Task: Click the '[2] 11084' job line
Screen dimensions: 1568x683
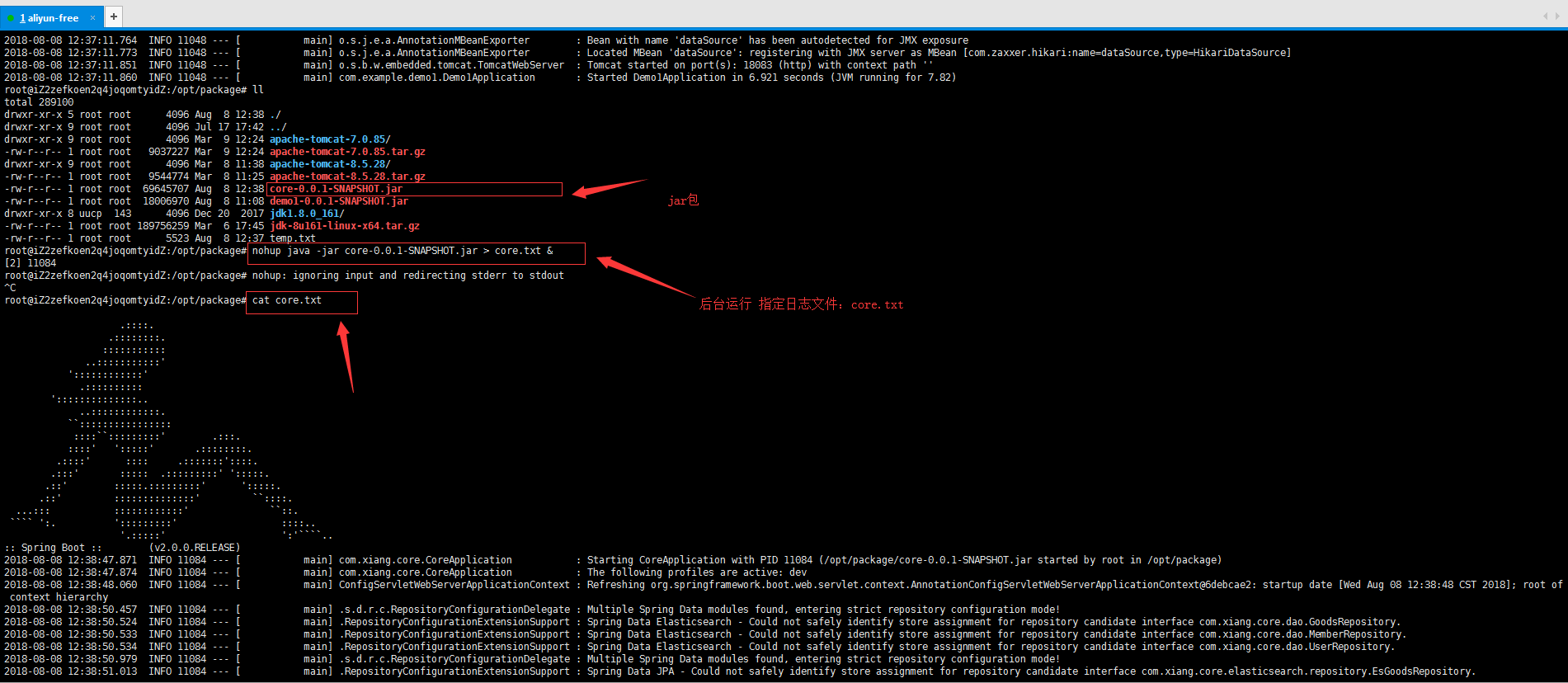Action: pos(31,263)
